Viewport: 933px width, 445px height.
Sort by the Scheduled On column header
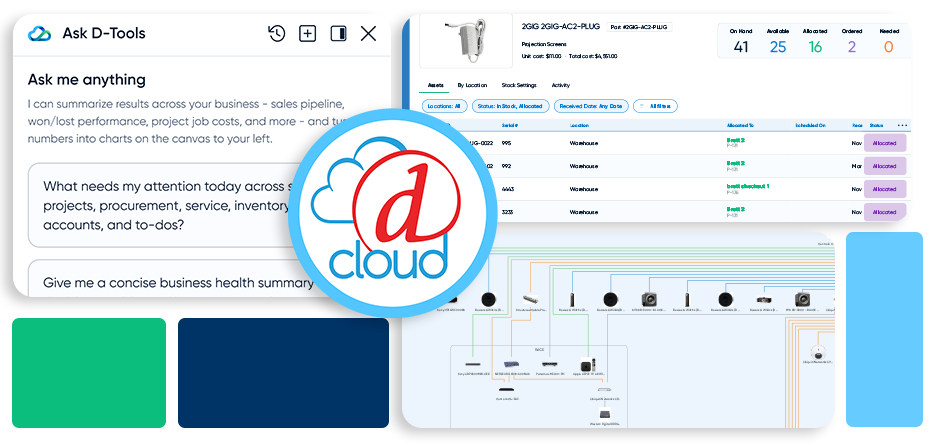pyautogui.click(x=810, y=126)
